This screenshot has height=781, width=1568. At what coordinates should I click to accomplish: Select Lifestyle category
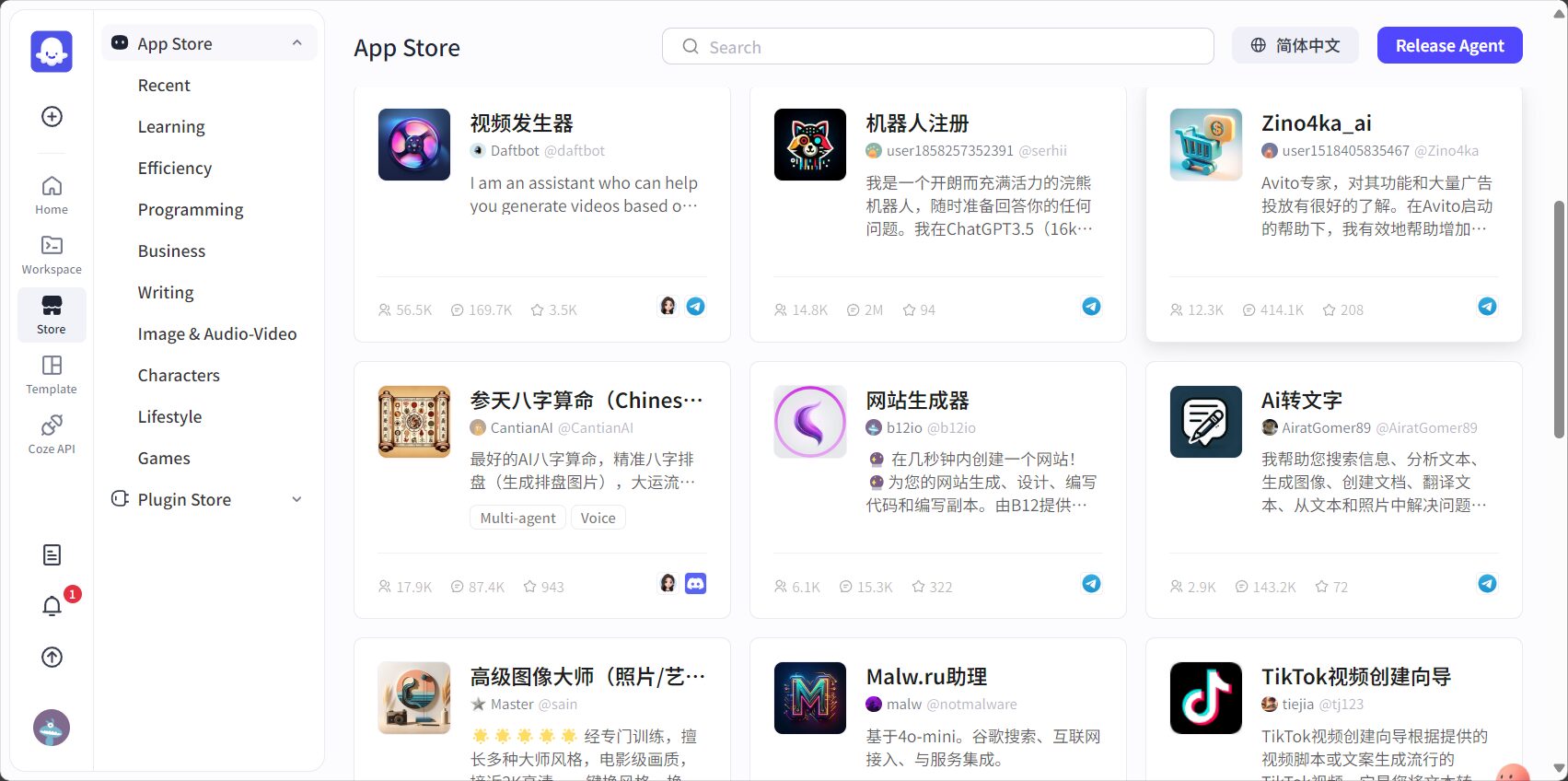click(x=169, y=416)
